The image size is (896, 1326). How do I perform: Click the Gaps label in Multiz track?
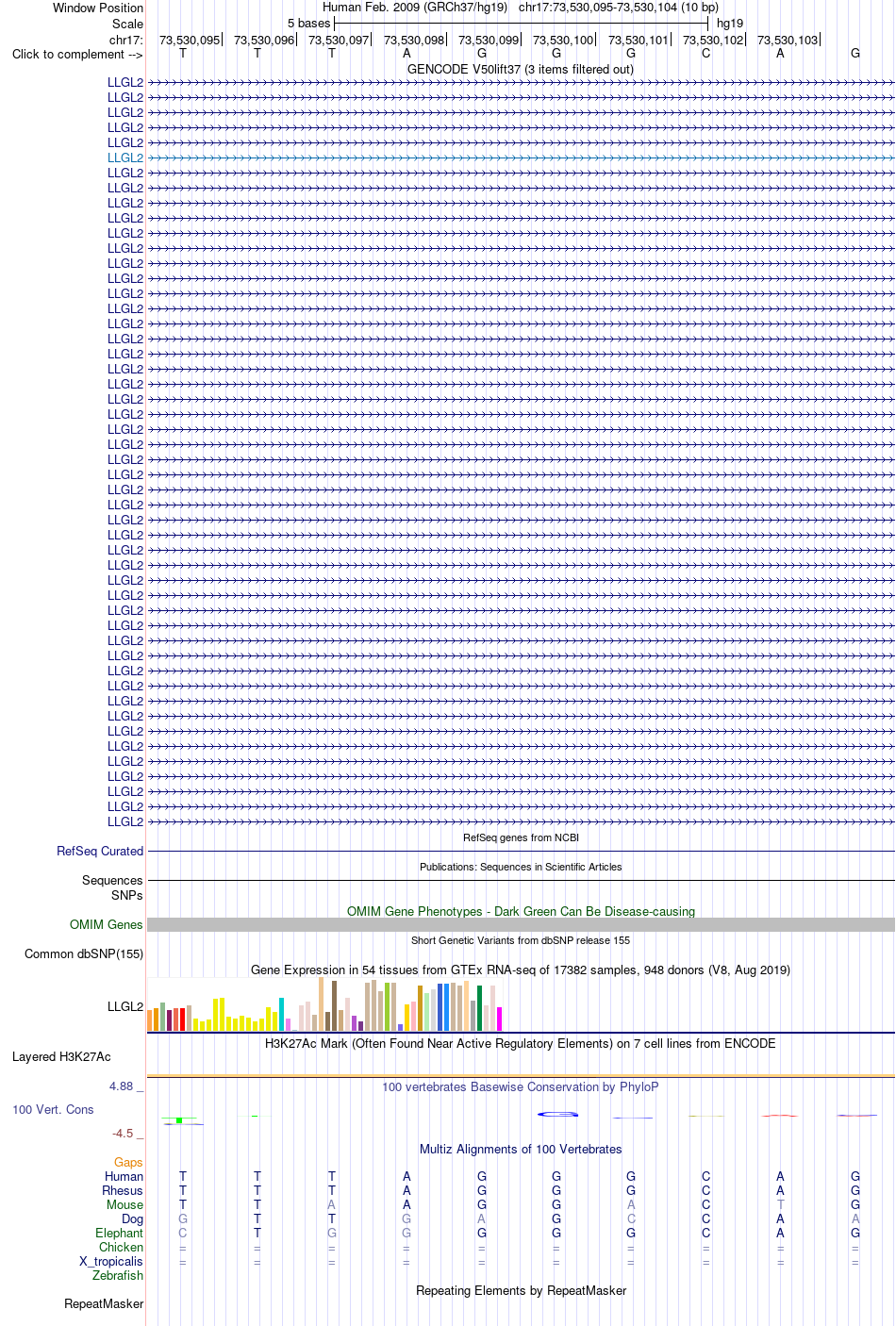coord(128,1162)
